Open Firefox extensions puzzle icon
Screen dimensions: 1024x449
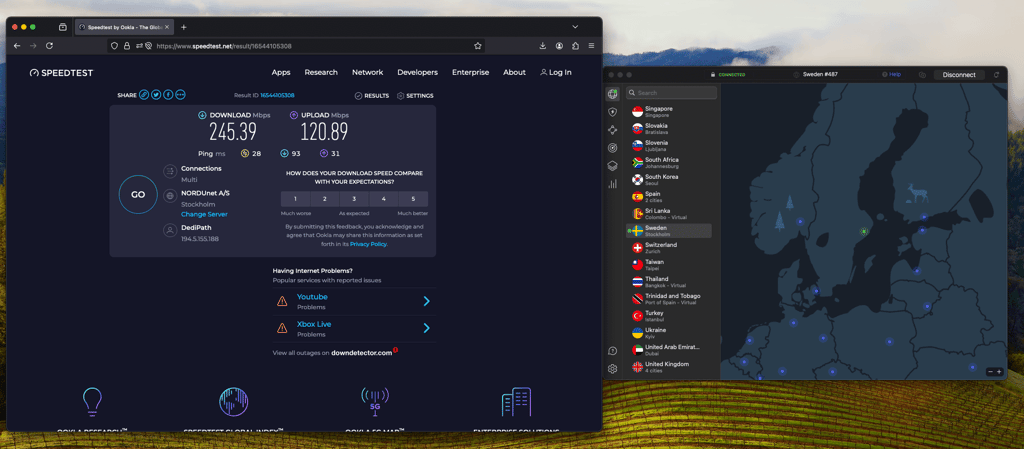[x=575, y=46]
